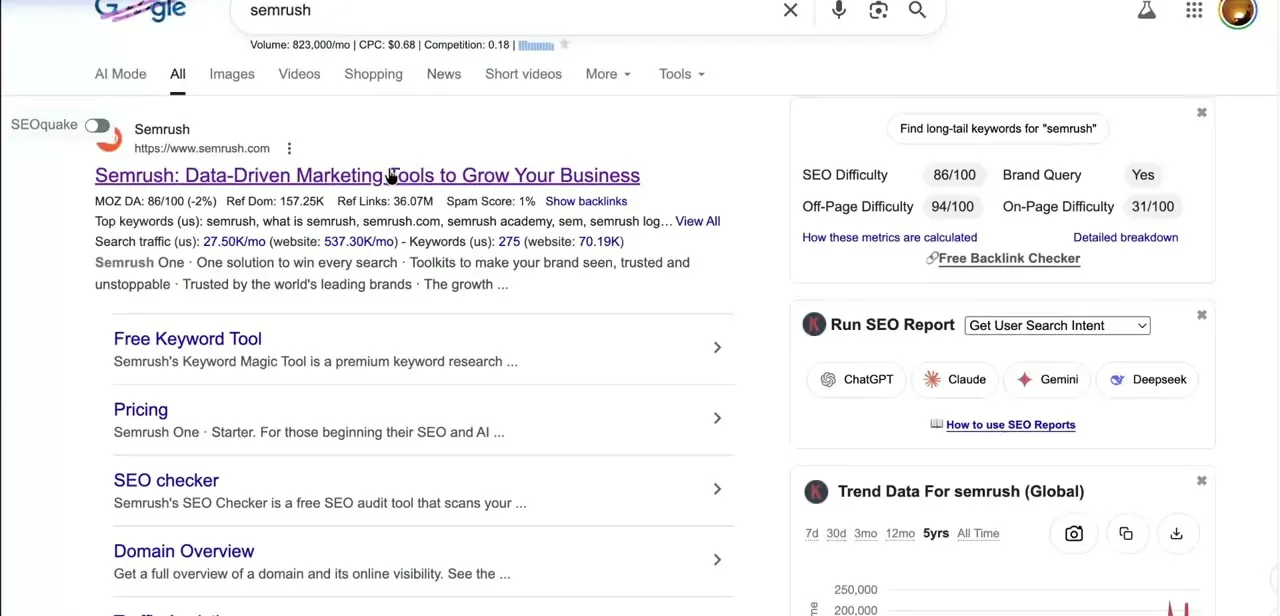This screenshot has width=1280, height=616.
Task: Close the Trend Data widget
Action: point(1202,482)
